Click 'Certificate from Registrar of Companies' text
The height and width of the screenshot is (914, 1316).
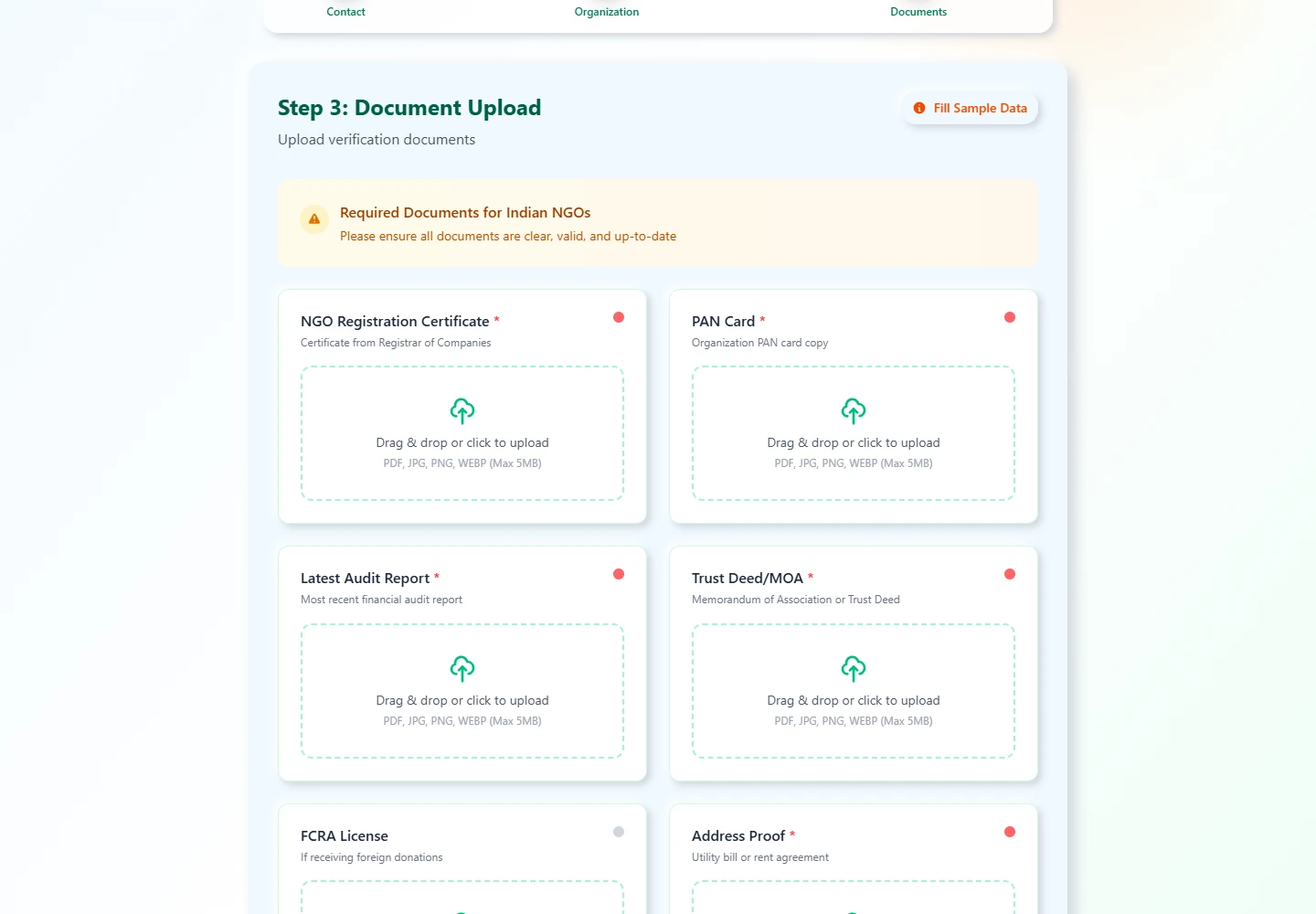click(x=396, y=343)
